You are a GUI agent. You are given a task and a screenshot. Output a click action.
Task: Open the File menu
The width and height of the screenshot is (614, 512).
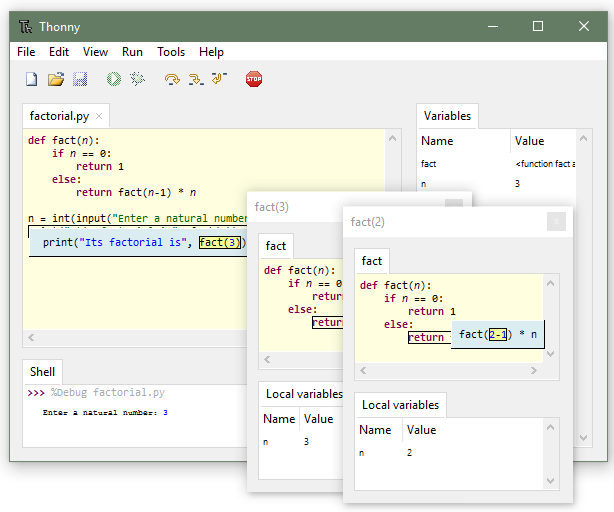coord(26,52)
